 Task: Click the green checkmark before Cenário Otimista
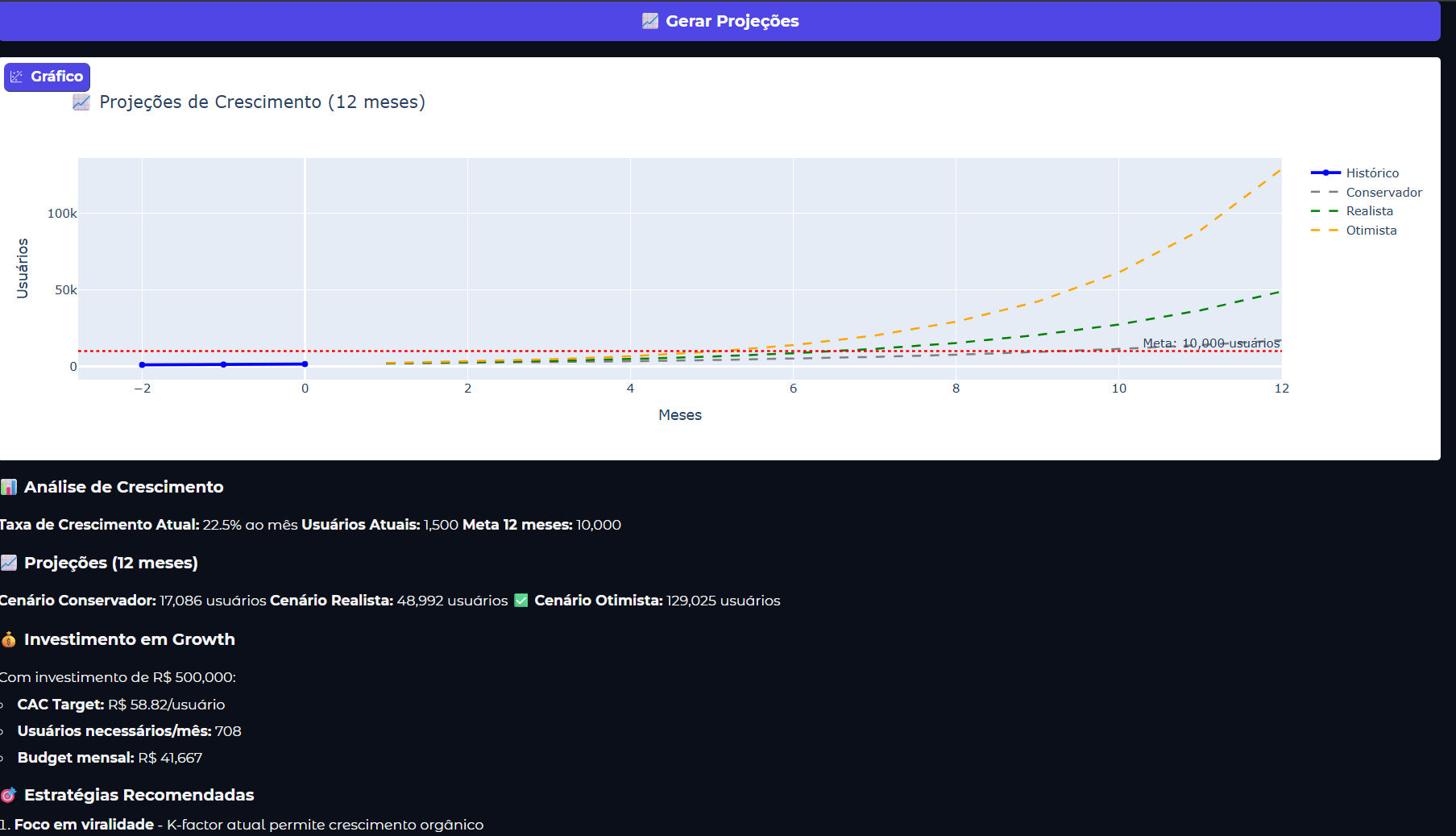(x=521, y=601)
